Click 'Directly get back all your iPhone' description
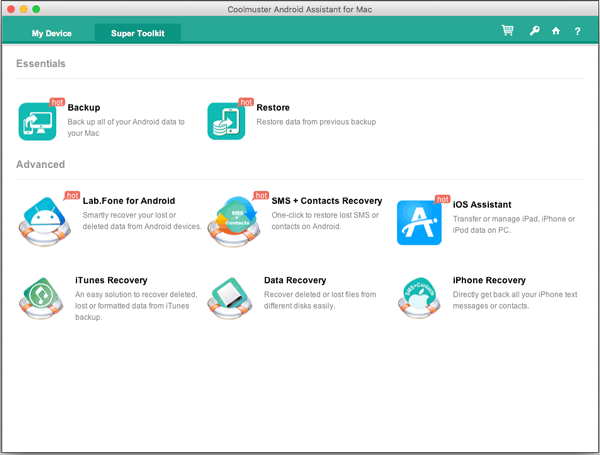Screen dimensions: 600x455 click(515, 300)
